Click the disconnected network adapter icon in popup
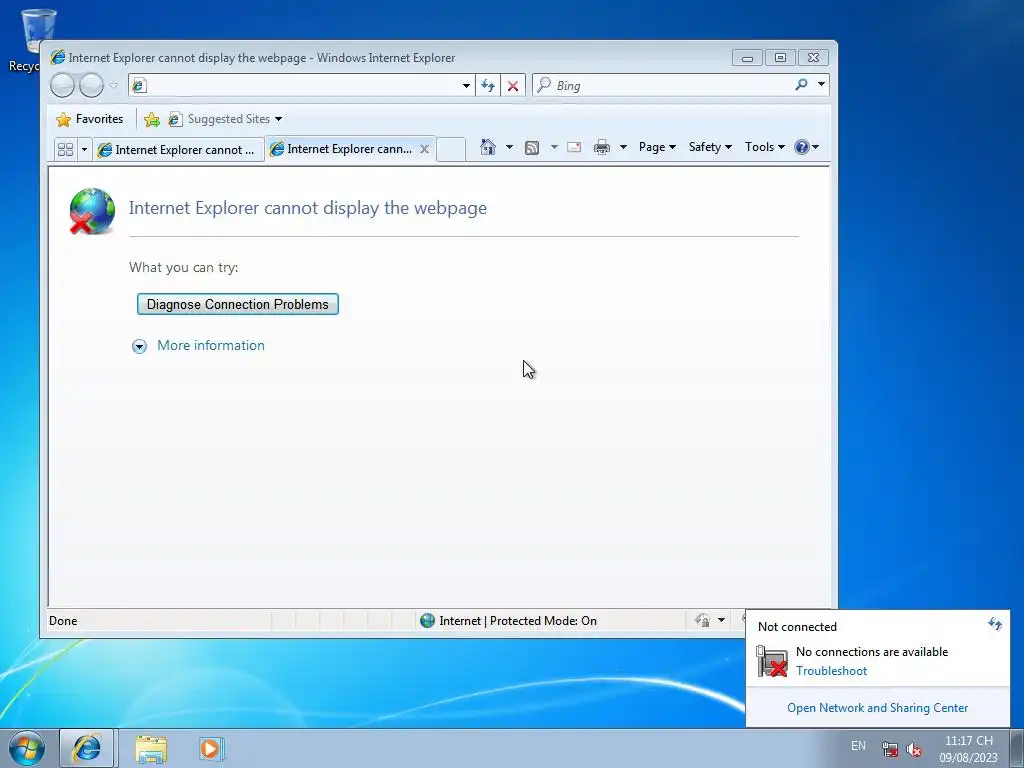Screen dimensions: 1024x768 (772, 661)
